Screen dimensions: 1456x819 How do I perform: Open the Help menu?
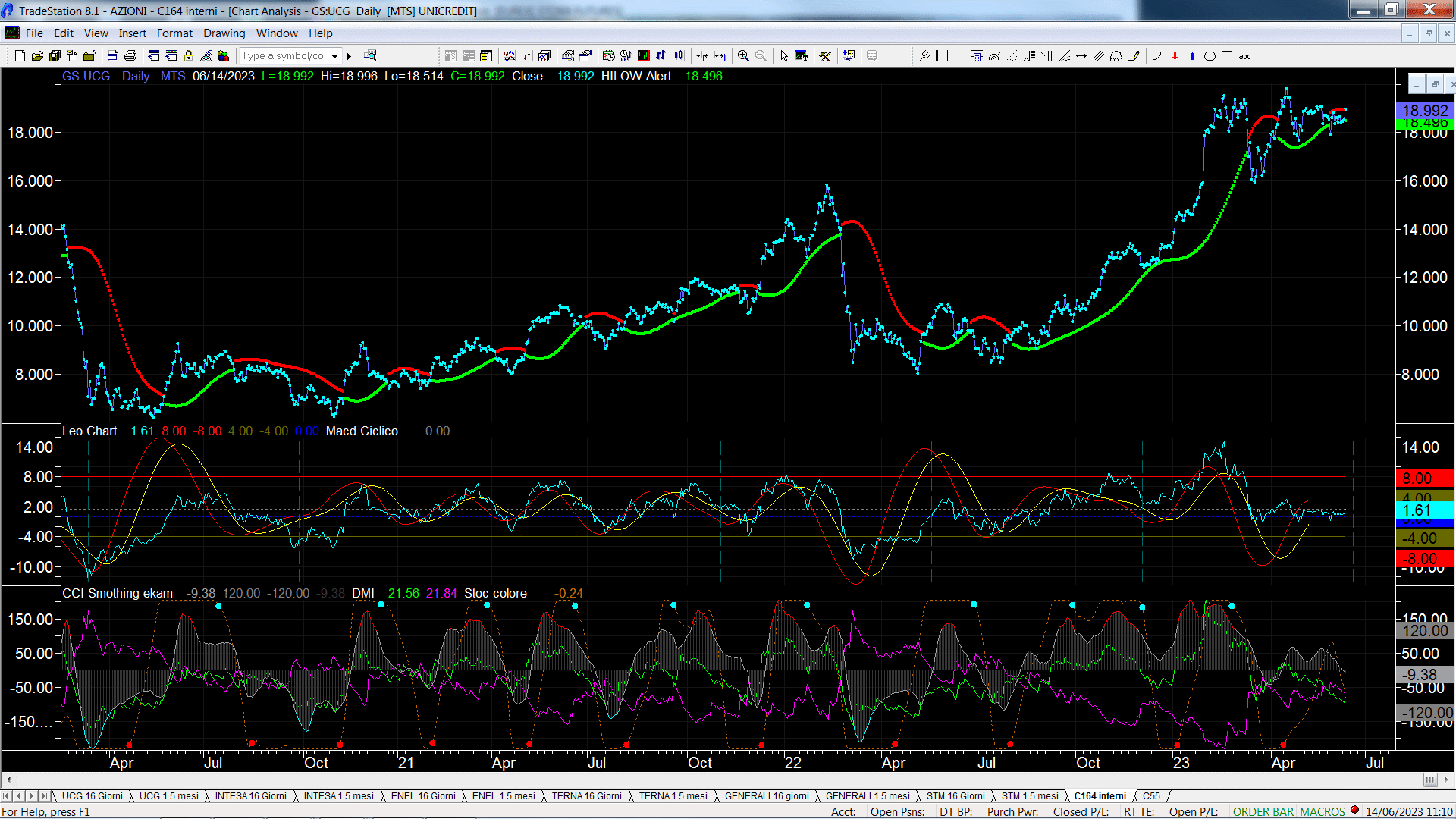click(321, 33)
